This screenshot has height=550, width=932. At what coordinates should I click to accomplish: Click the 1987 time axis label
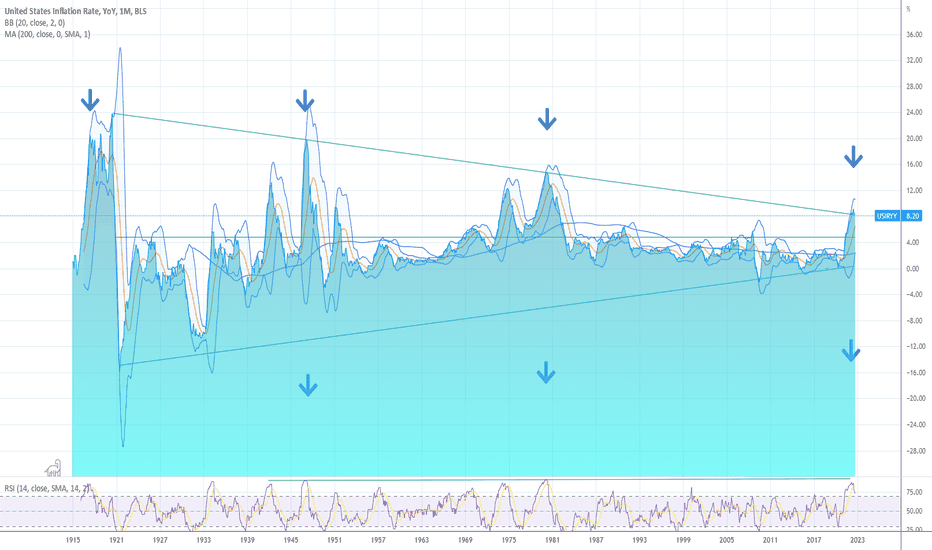(596, 540)
